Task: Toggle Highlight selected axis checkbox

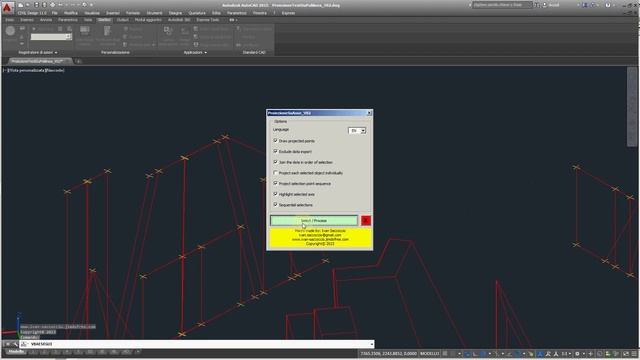Action: 276,194
